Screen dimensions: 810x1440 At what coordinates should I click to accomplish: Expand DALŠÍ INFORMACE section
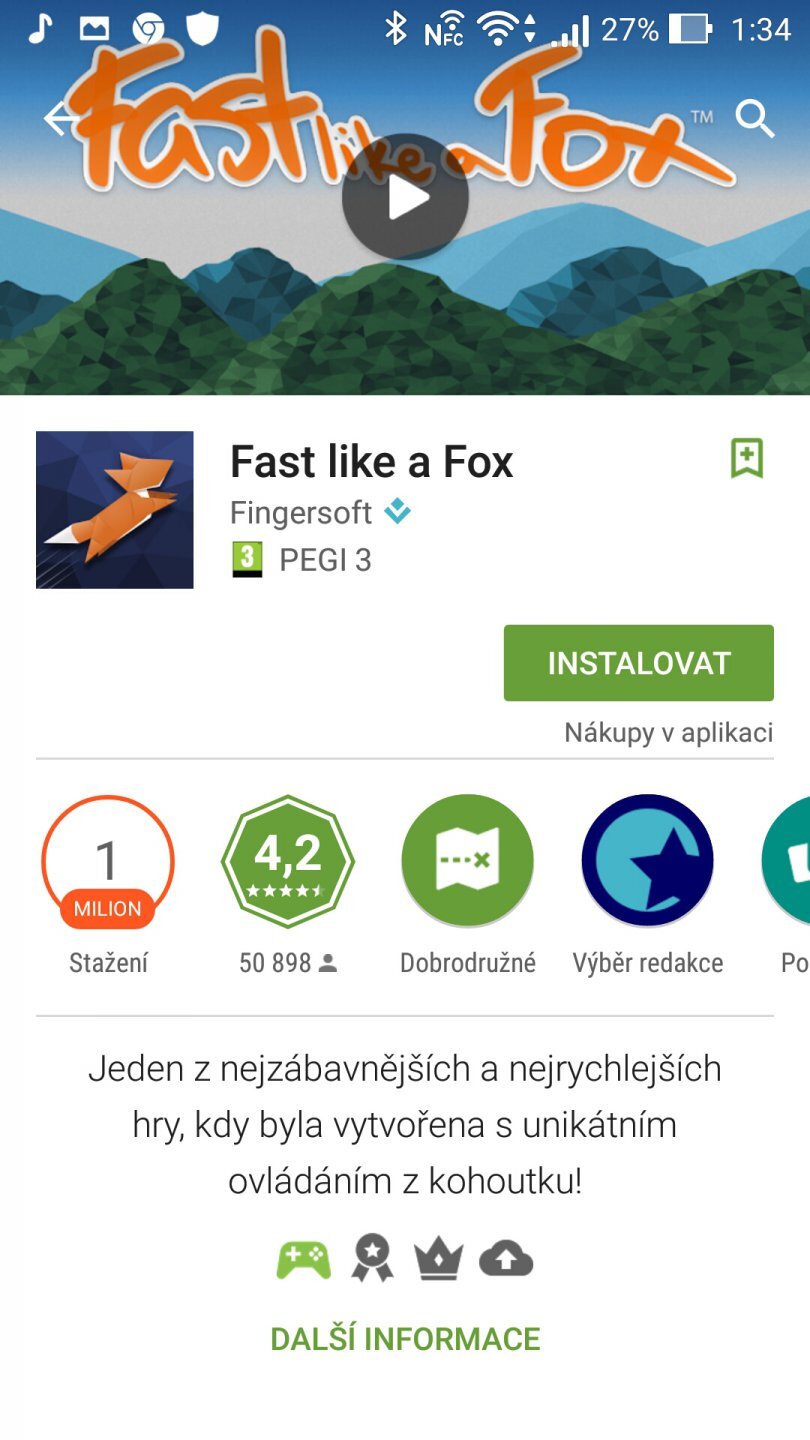pos(405,1339)
